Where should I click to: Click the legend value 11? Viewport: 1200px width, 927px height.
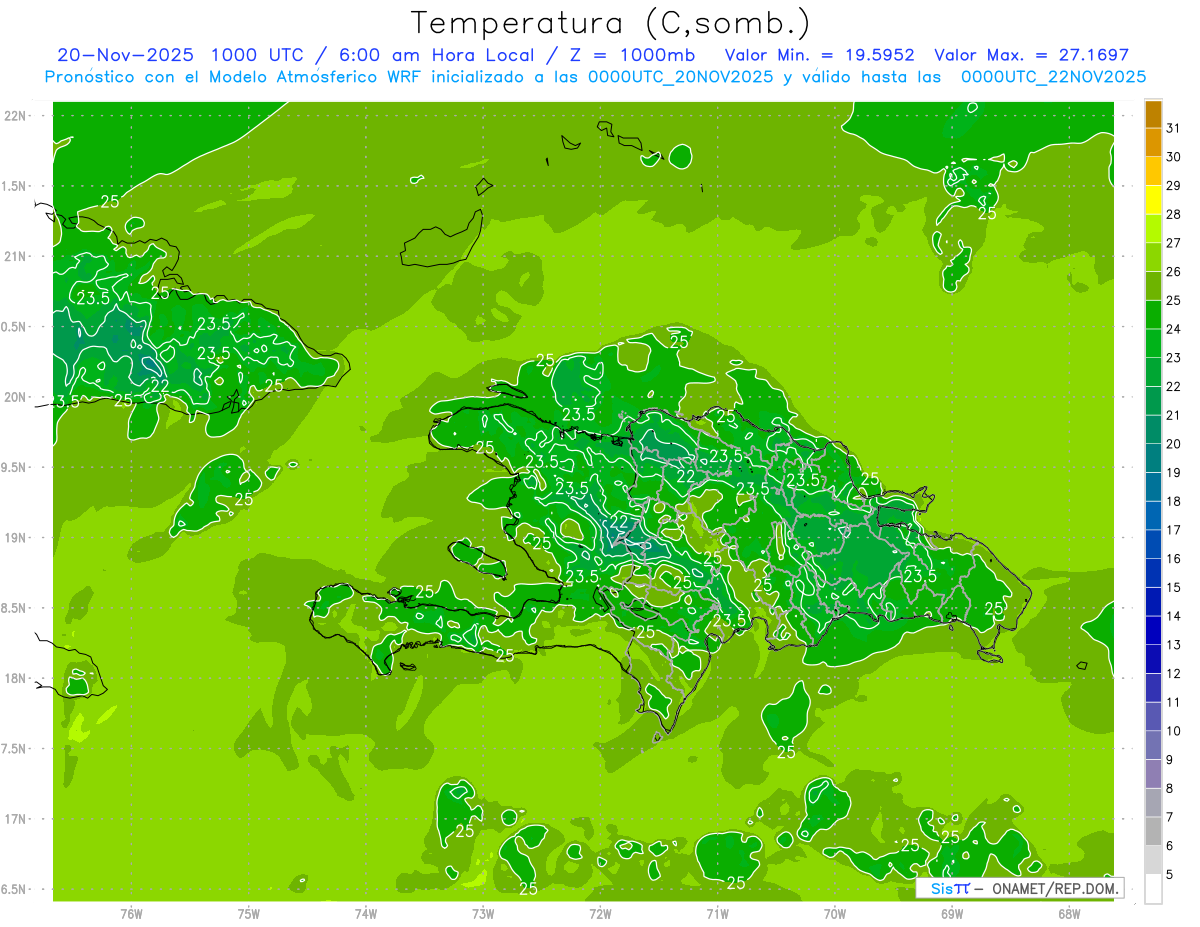coord(1174,703)
